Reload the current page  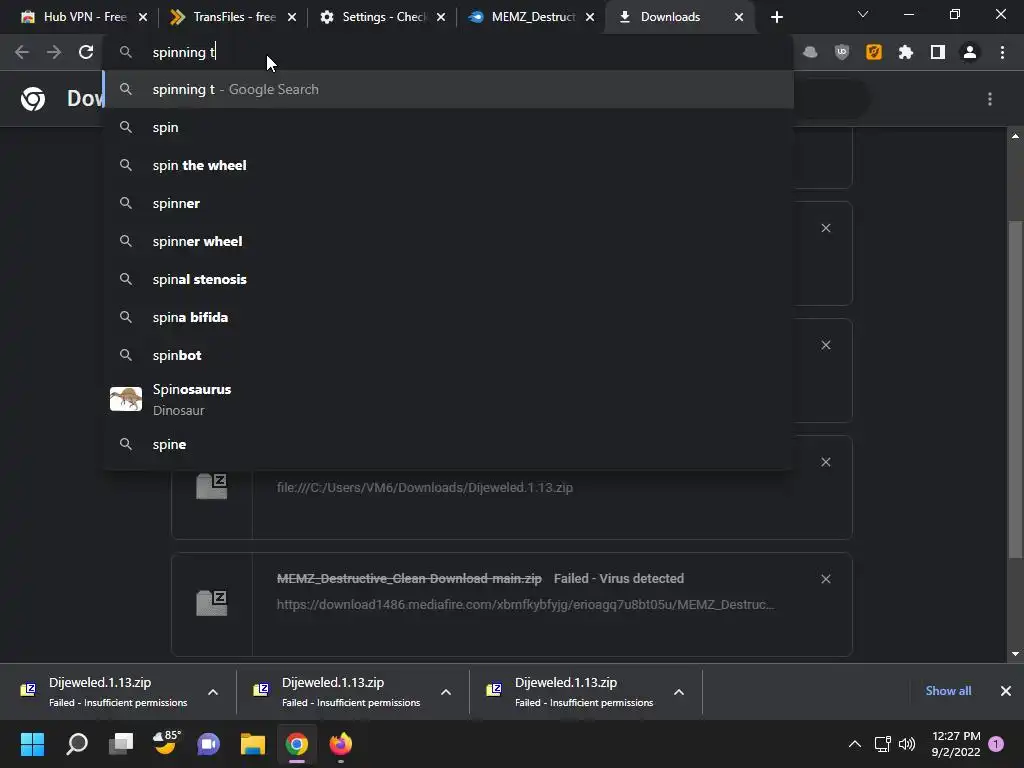(86, 52)
